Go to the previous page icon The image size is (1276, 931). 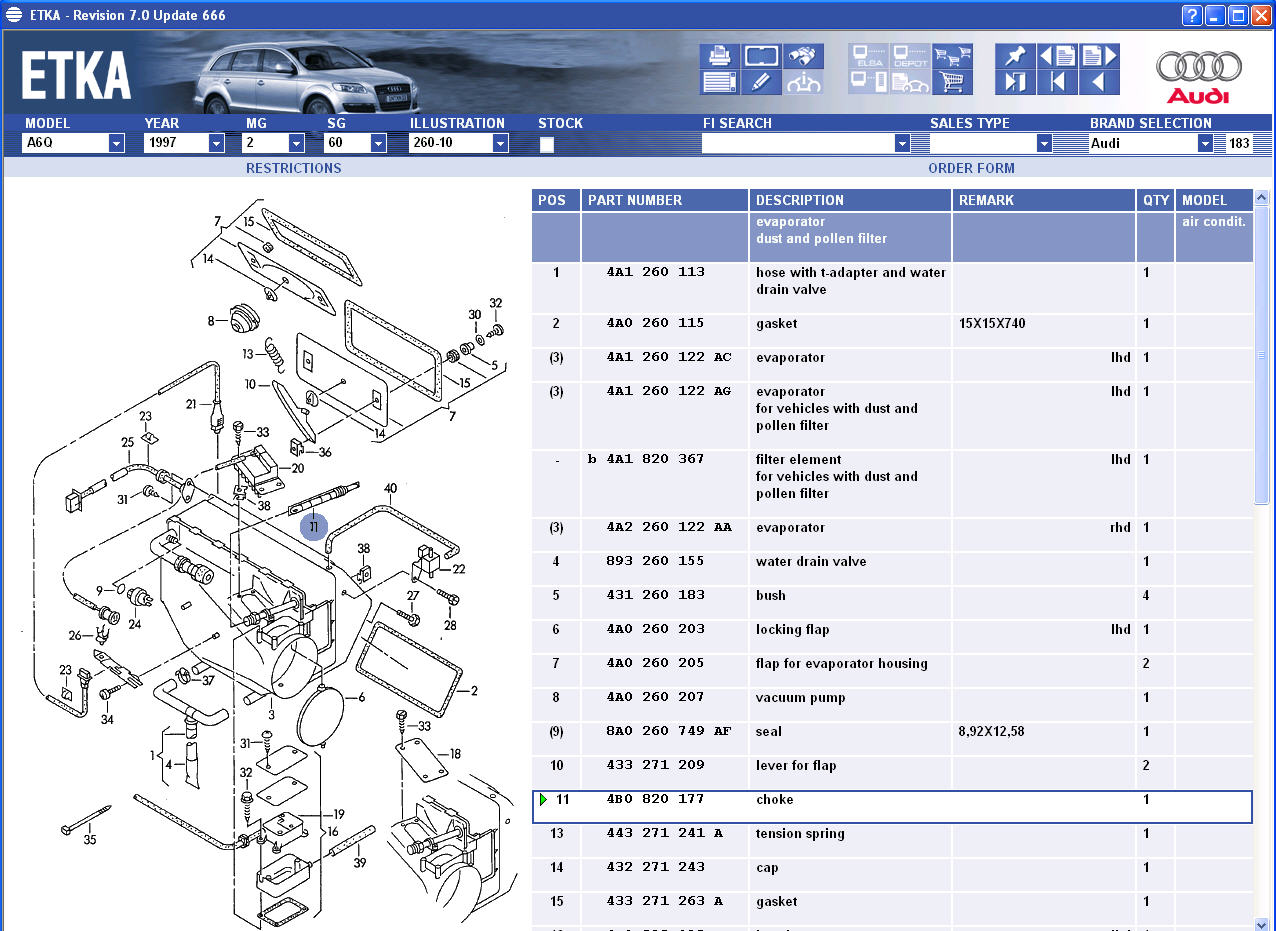click(1057, 56)
